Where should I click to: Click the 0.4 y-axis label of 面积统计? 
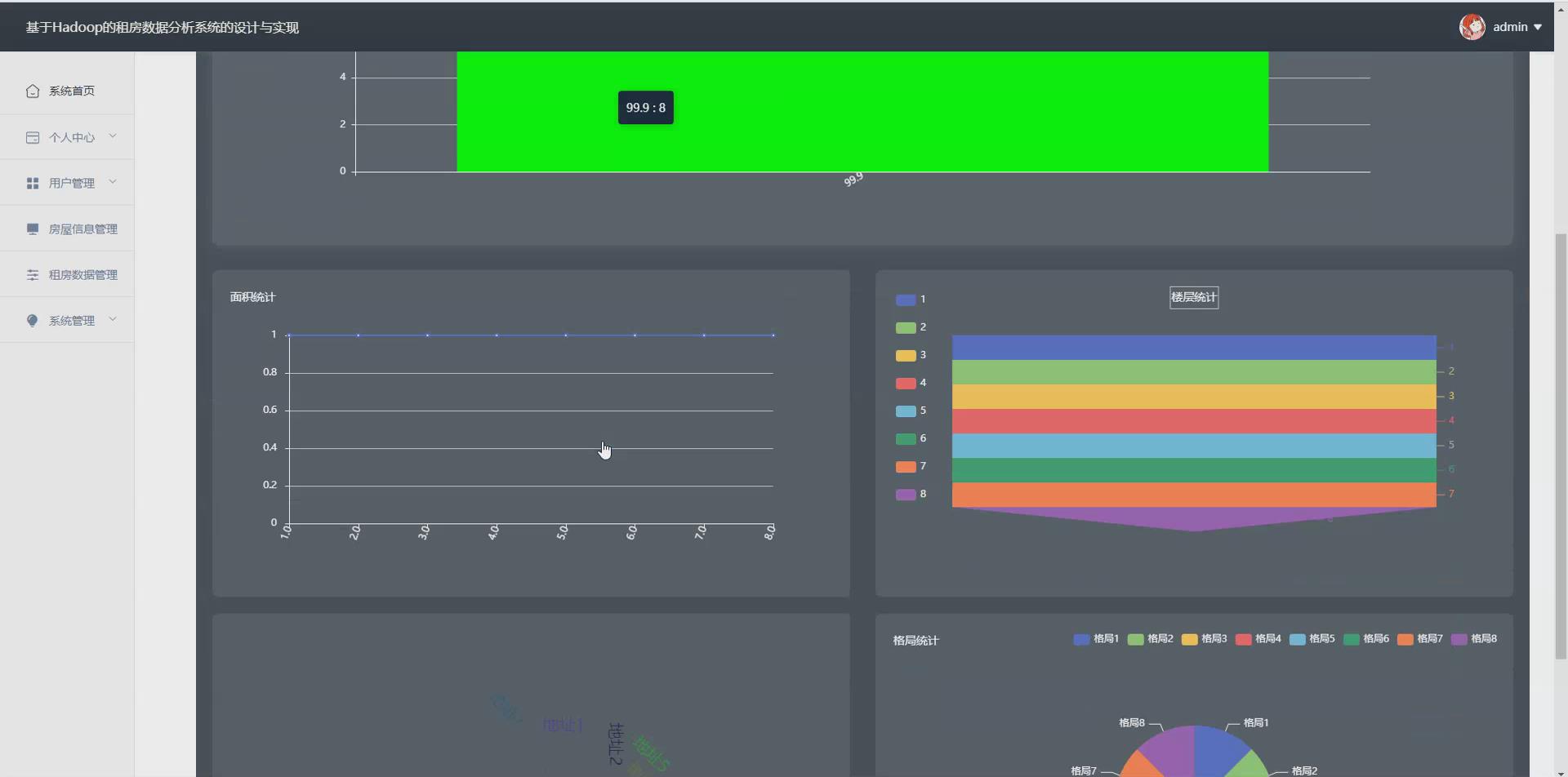pyautogui.click(x=269, y=447)
